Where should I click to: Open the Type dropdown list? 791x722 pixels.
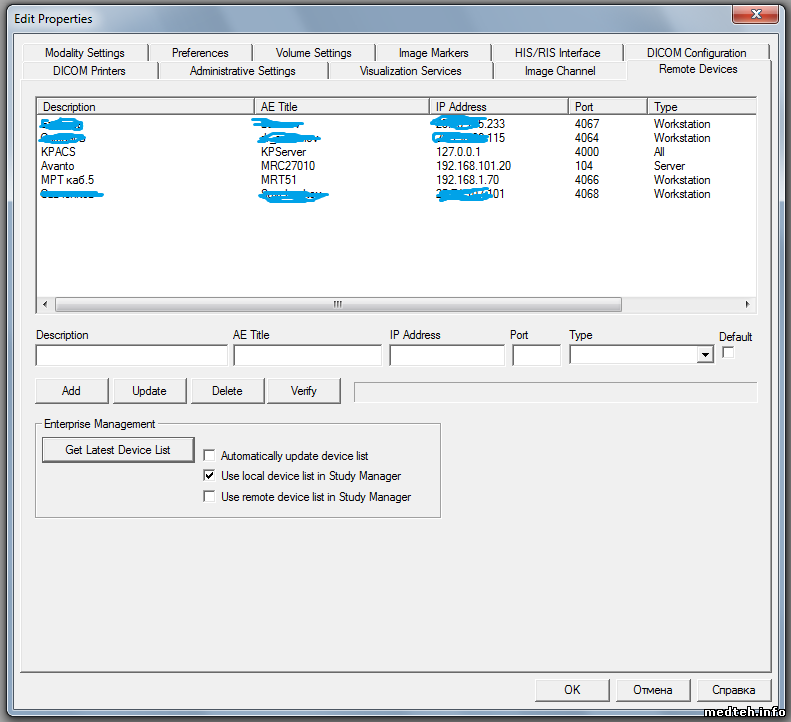point(705,355)
